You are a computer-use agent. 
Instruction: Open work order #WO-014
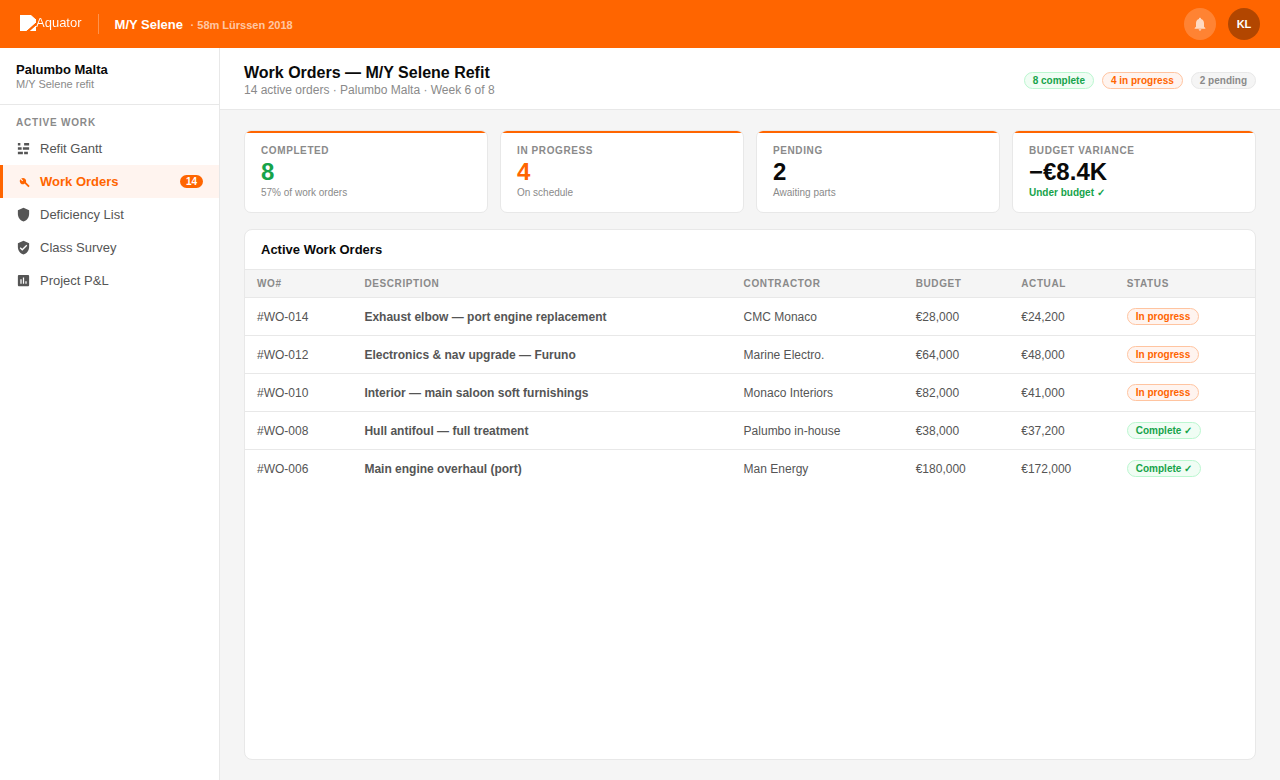(x=283, y=317)
